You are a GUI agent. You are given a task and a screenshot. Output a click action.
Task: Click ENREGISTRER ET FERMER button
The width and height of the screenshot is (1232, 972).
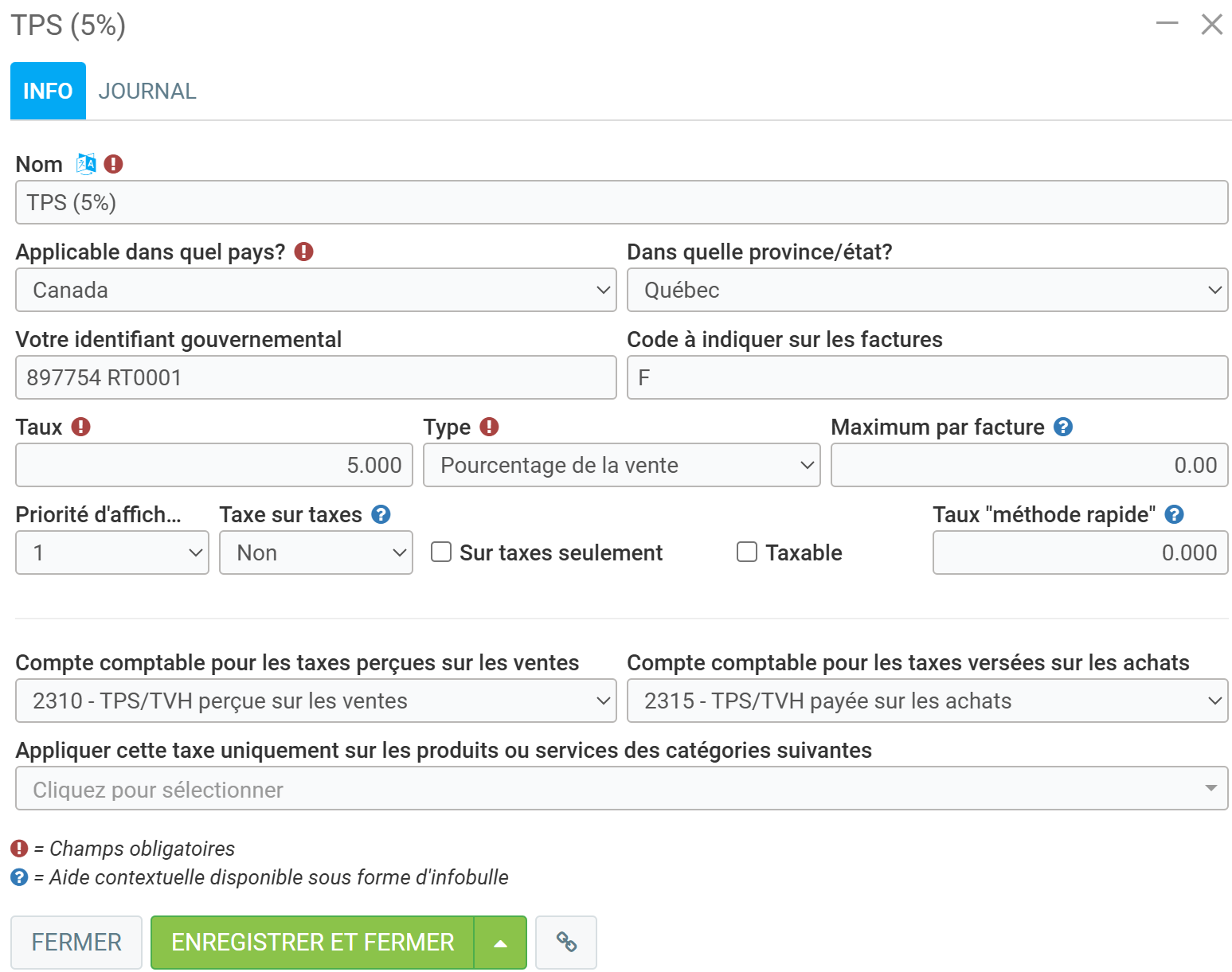312,942
